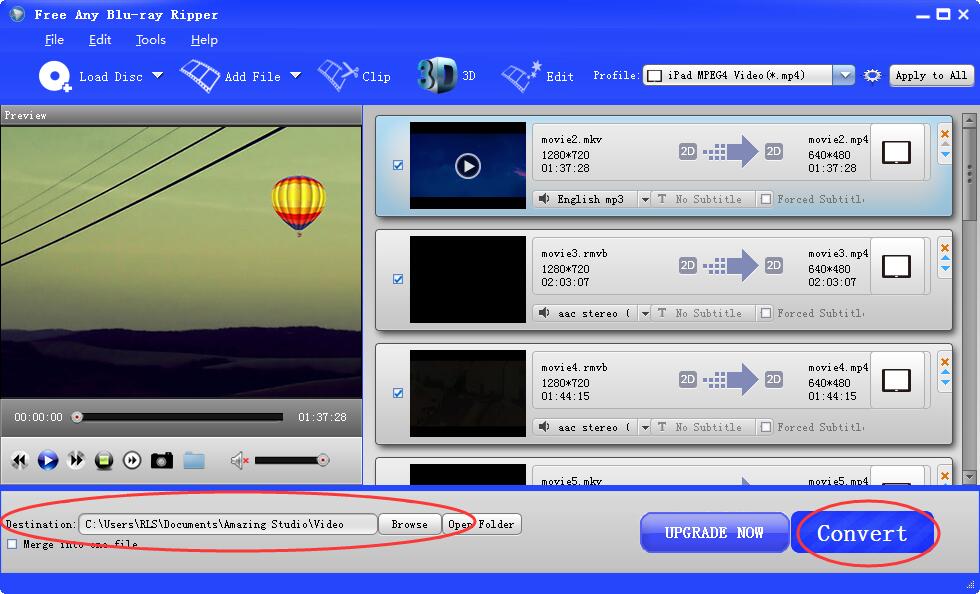
Task: Rewind the preview video
Action: click(19, 461)
